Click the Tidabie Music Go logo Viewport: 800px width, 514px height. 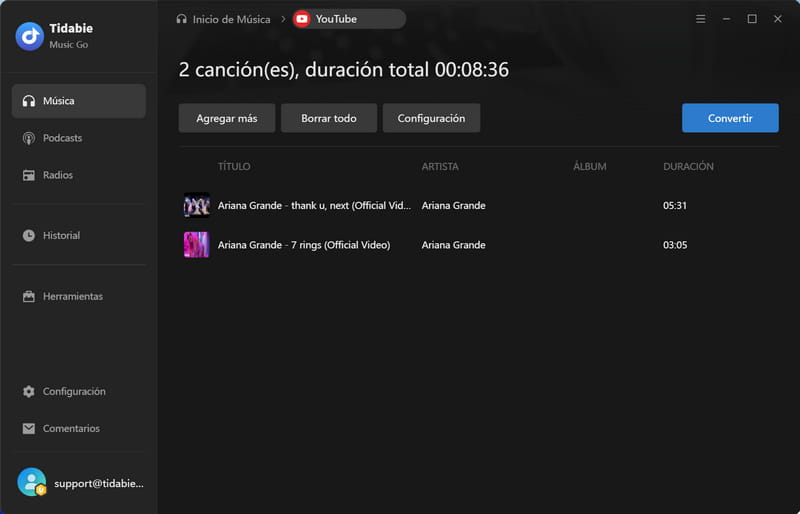pos(30,36)
